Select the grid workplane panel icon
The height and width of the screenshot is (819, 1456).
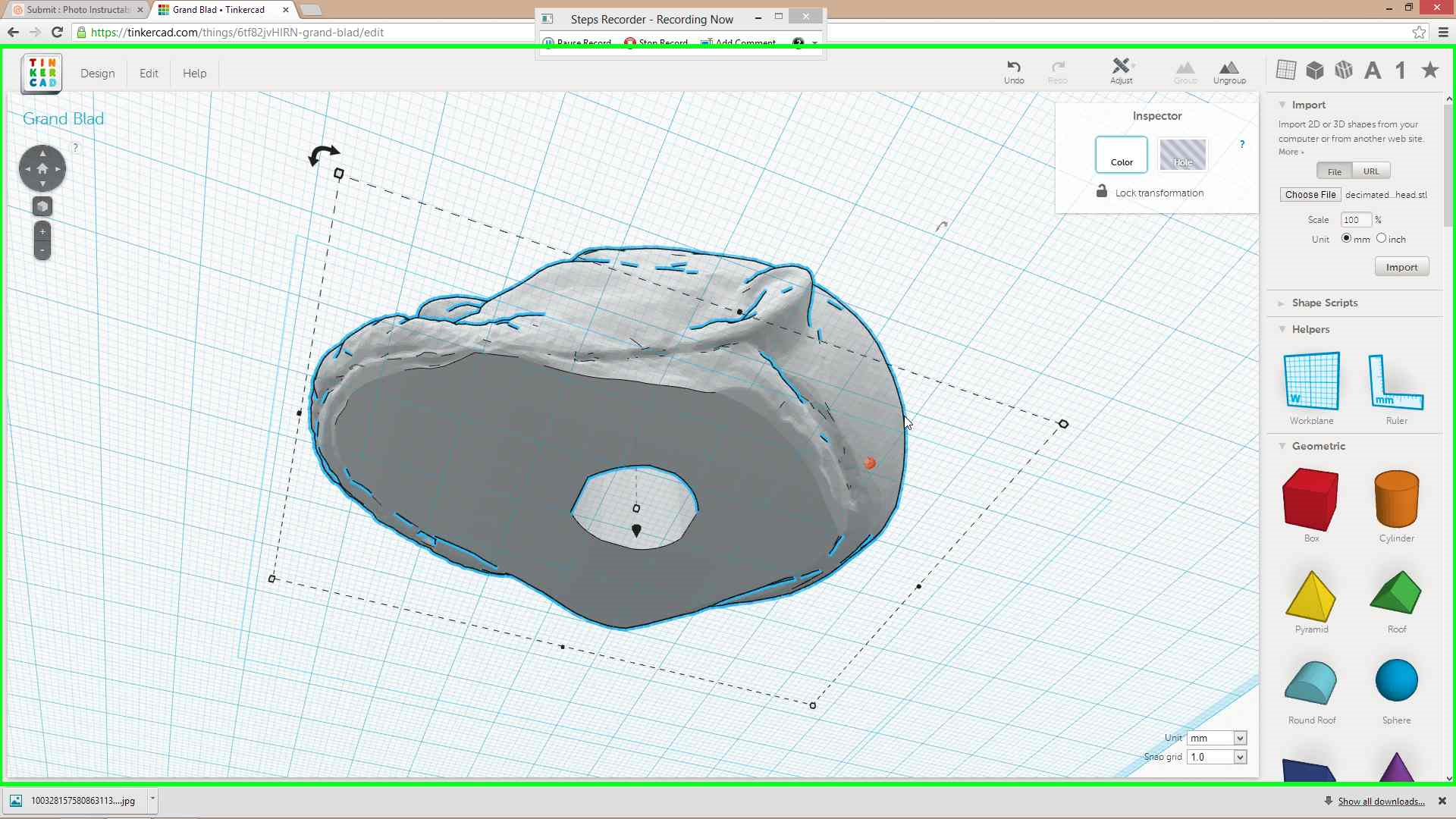click(x=1286, y=70)
